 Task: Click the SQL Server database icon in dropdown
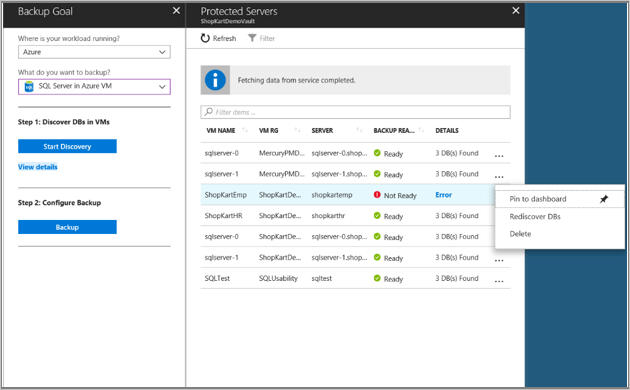point(29,86)
